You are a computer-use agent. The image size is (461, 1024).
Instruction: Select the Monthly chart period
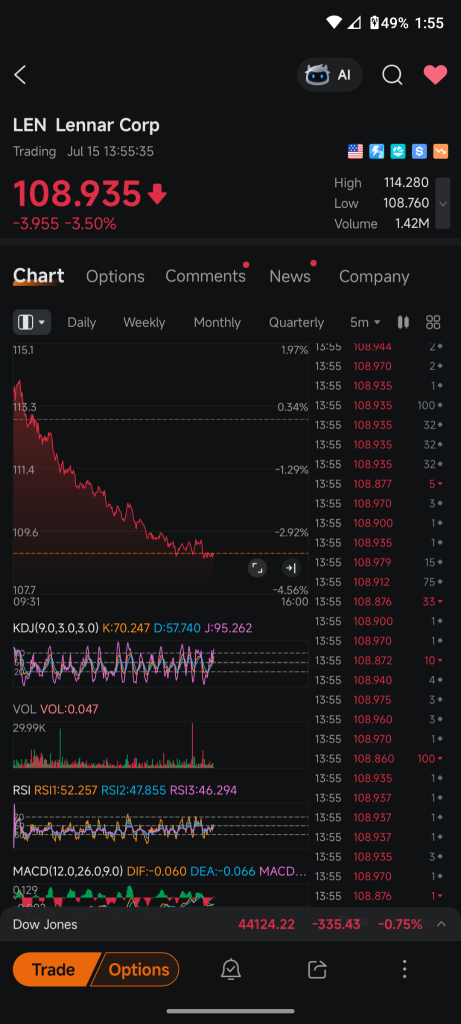coord(217,322)
